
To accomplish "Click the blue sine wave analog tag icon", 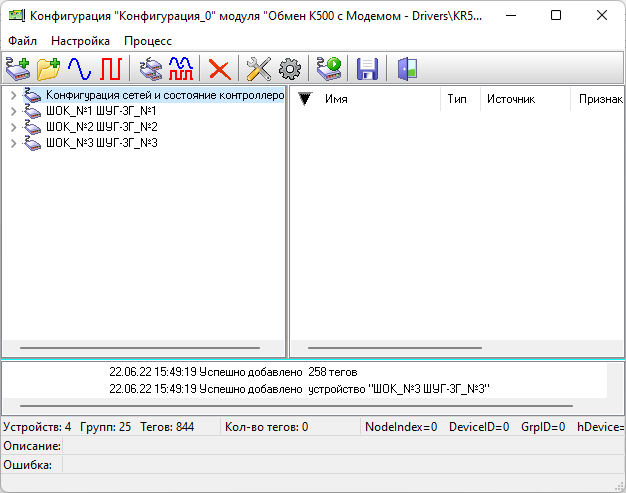I will tap(79, 69).
